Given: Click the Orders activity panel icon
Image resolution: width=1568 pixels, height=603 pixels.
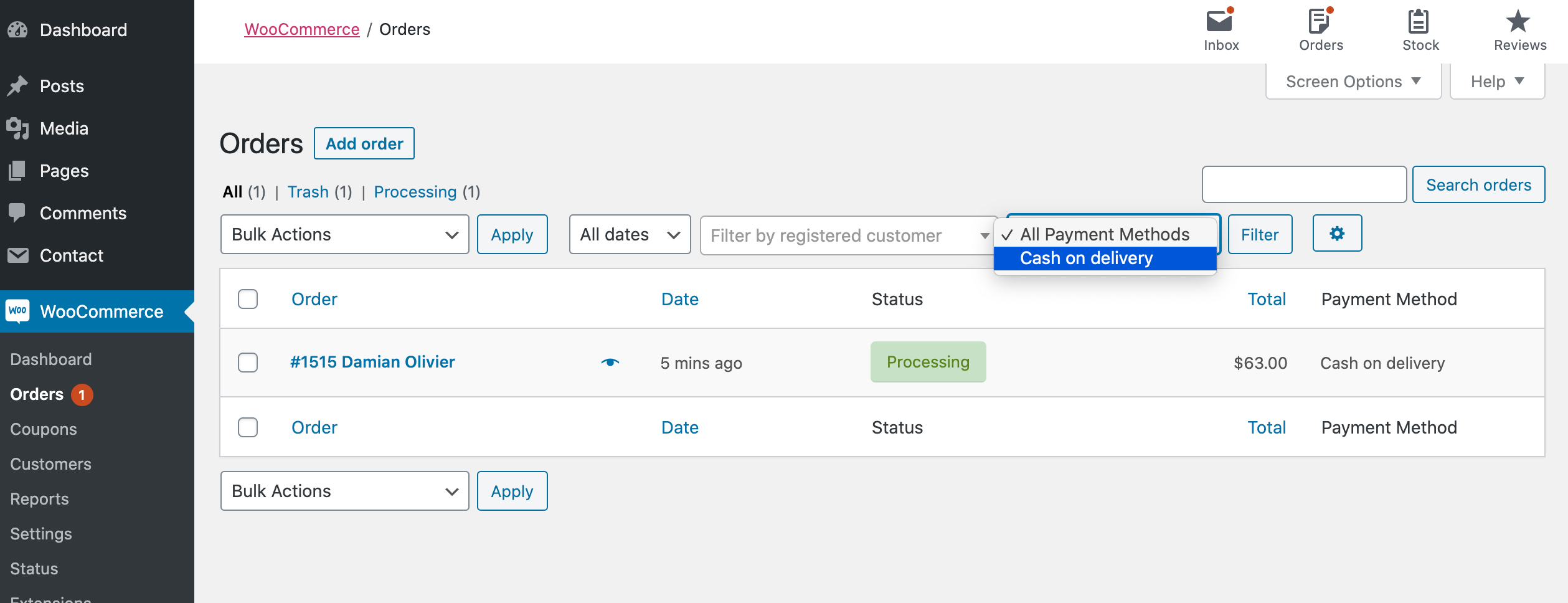Looking at the screenshot, I should pyautogui.click(x=1320, y=22).
